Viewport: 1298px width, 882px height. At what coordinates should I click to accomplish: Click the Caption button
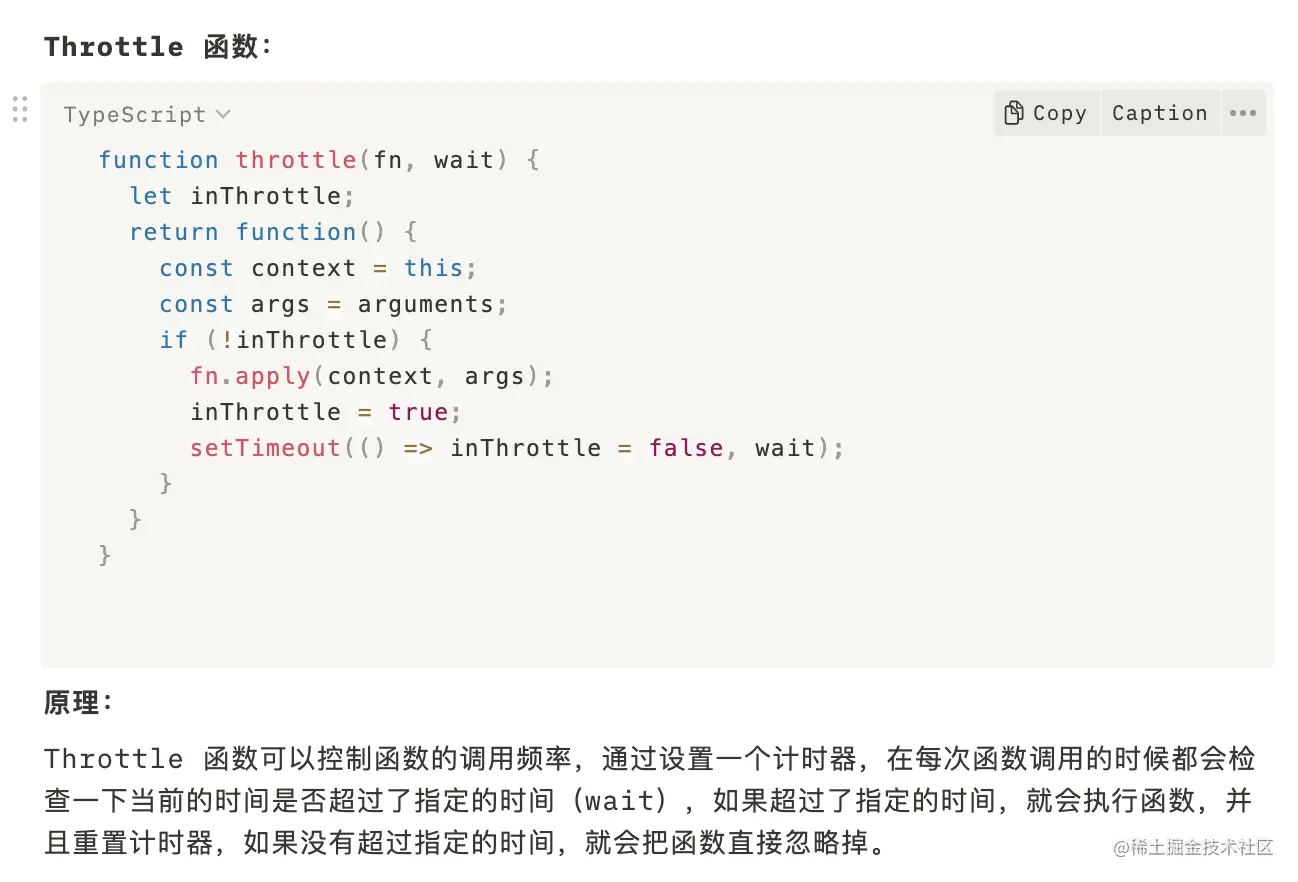tap(1159, 113)
